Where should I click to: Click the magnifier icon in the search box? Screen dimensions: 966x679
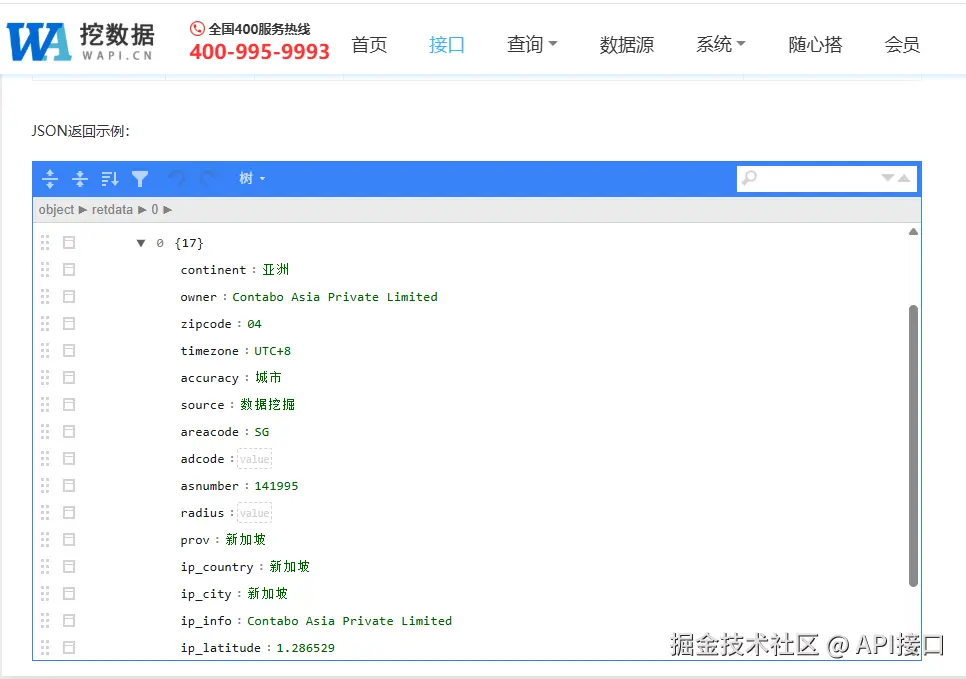tap(749, 178)
